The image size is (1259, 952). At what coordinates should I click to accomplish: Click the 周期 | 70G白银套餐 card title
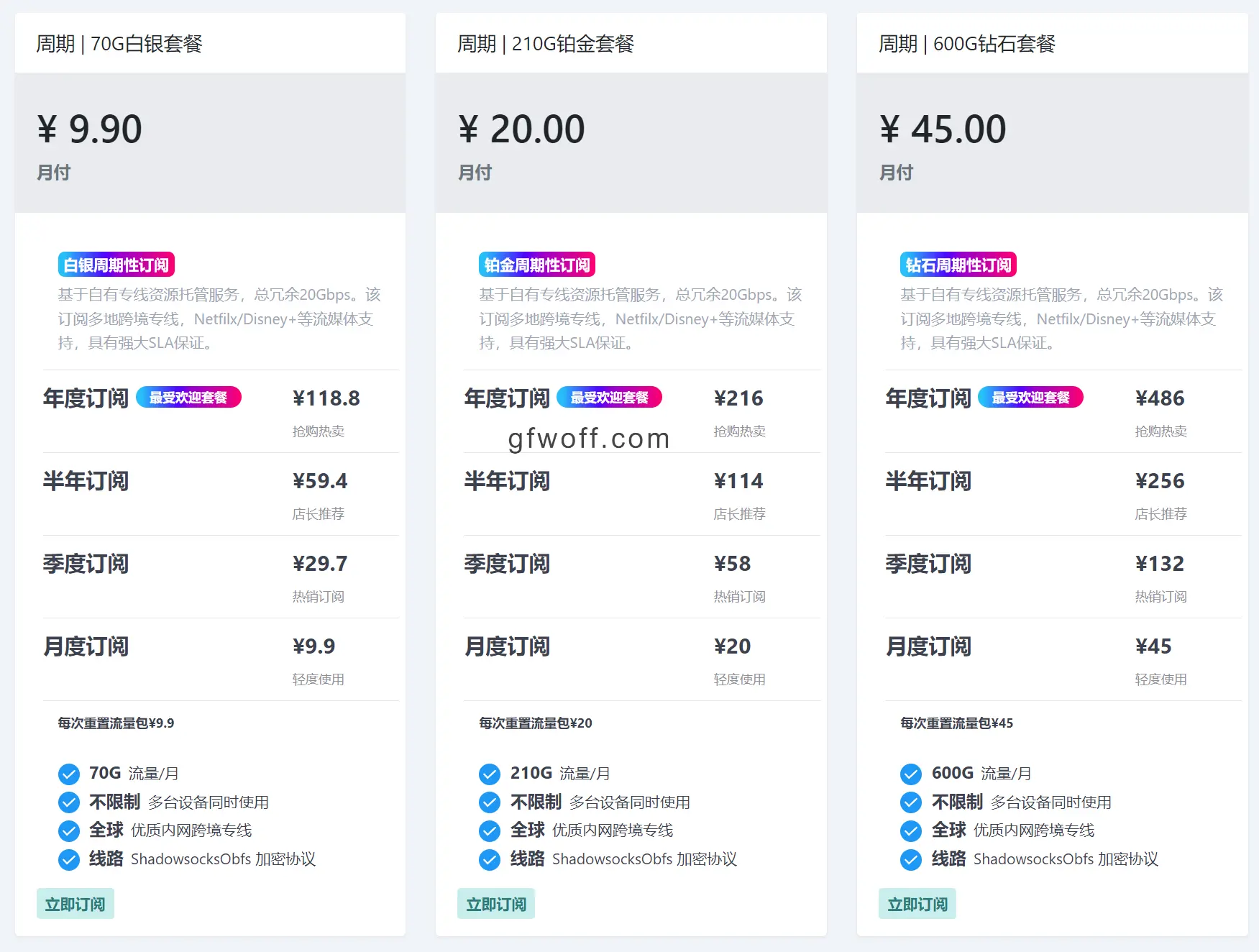[x=119, y=44]
